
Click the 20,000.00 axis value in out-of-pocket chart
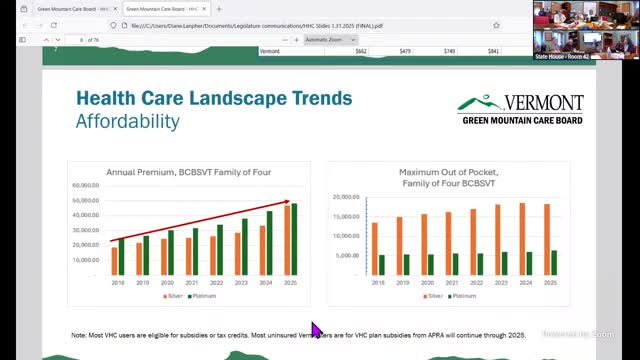coord(346,197)
